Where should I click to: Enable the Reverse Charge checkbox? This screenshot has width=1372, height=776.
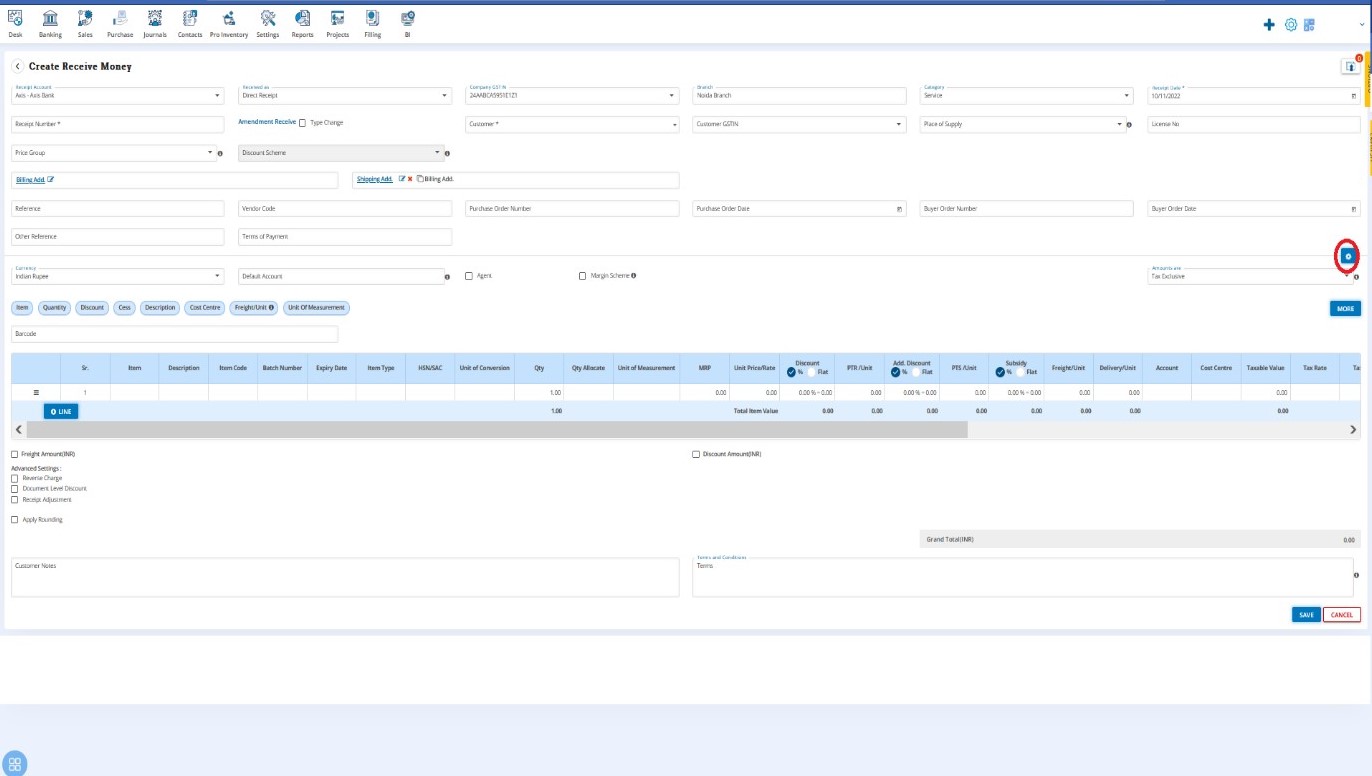14,478
